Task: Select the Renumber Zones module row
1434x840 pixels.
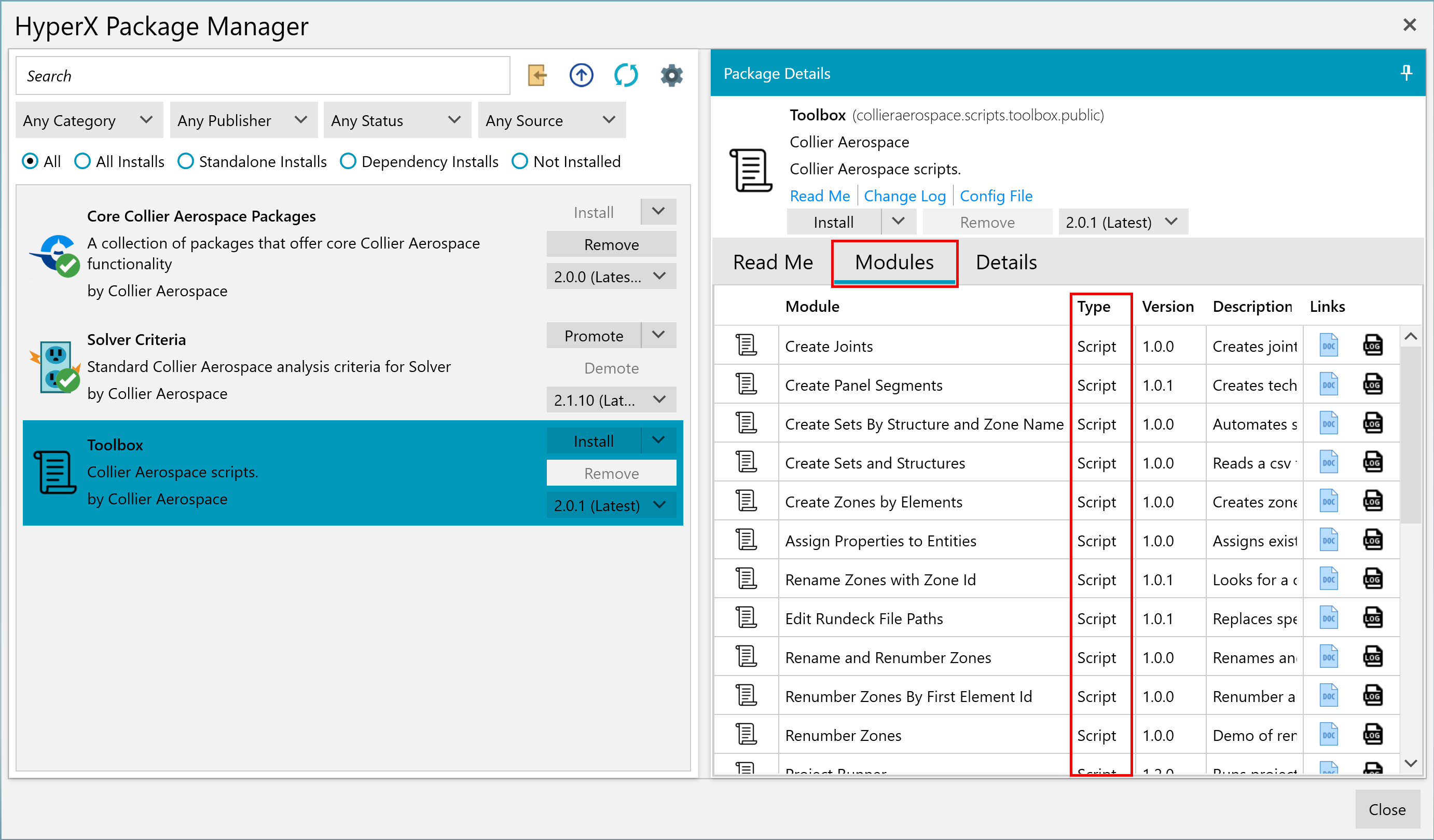Action: (1057, 735)
